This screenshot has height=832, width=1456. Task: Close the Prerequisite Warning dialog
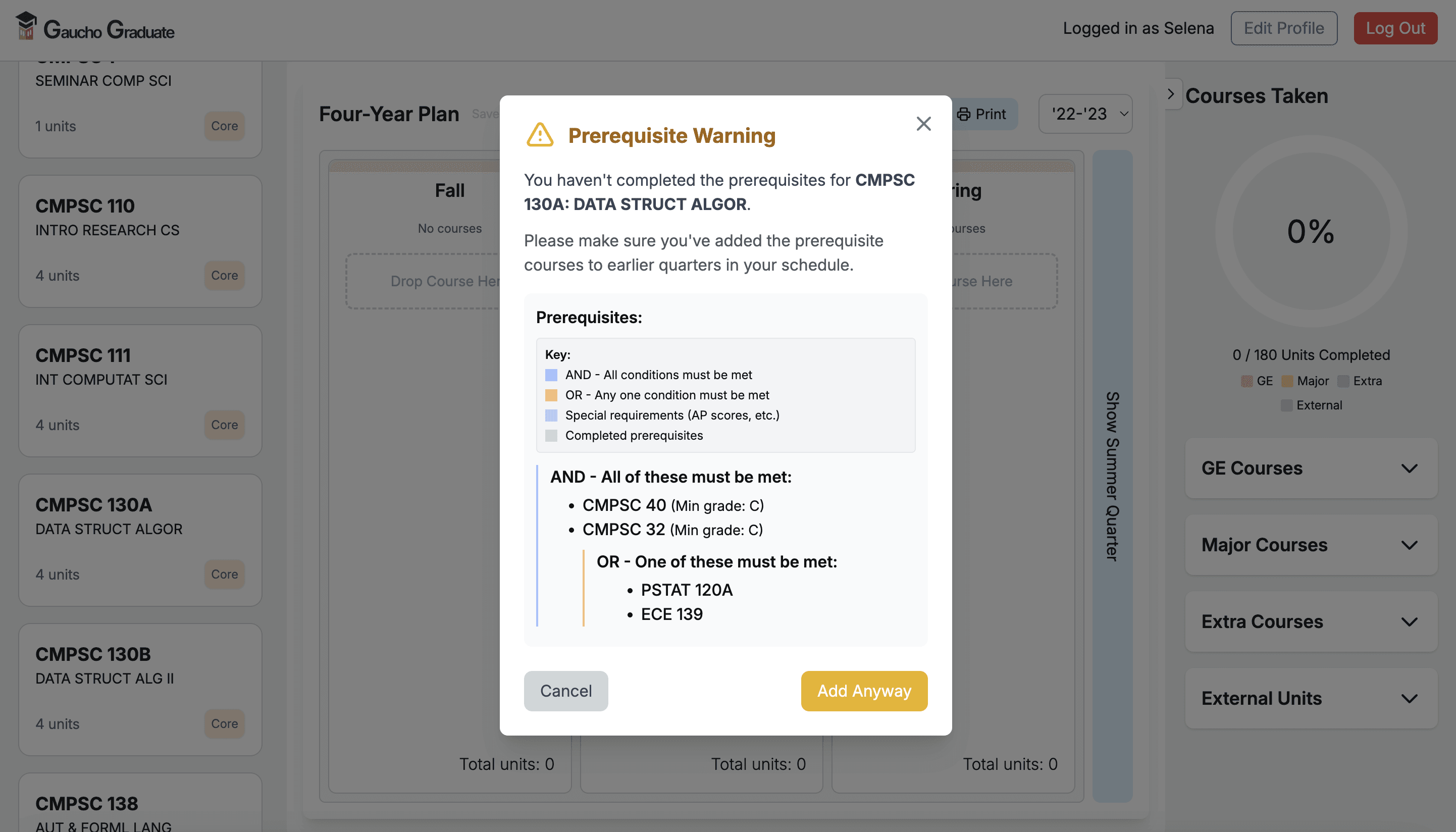[923, 123]
